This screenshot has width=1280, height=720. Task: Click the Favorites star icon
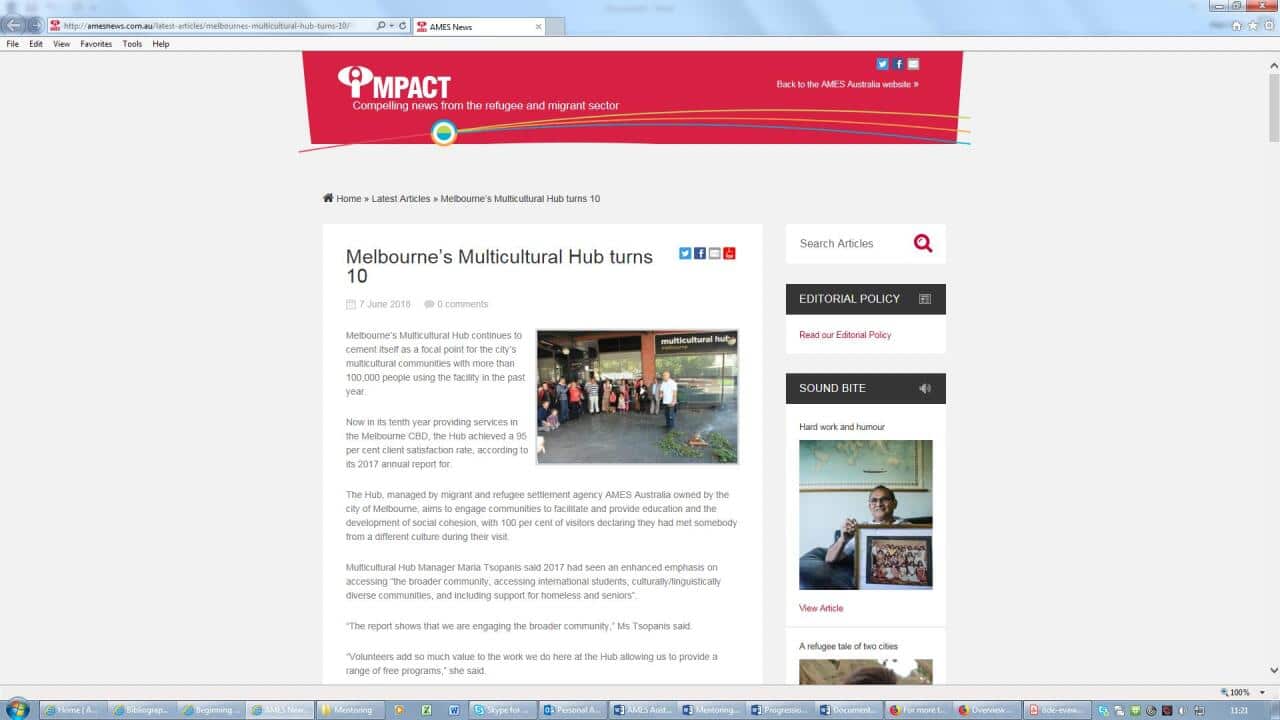[x=1252, y=26]
